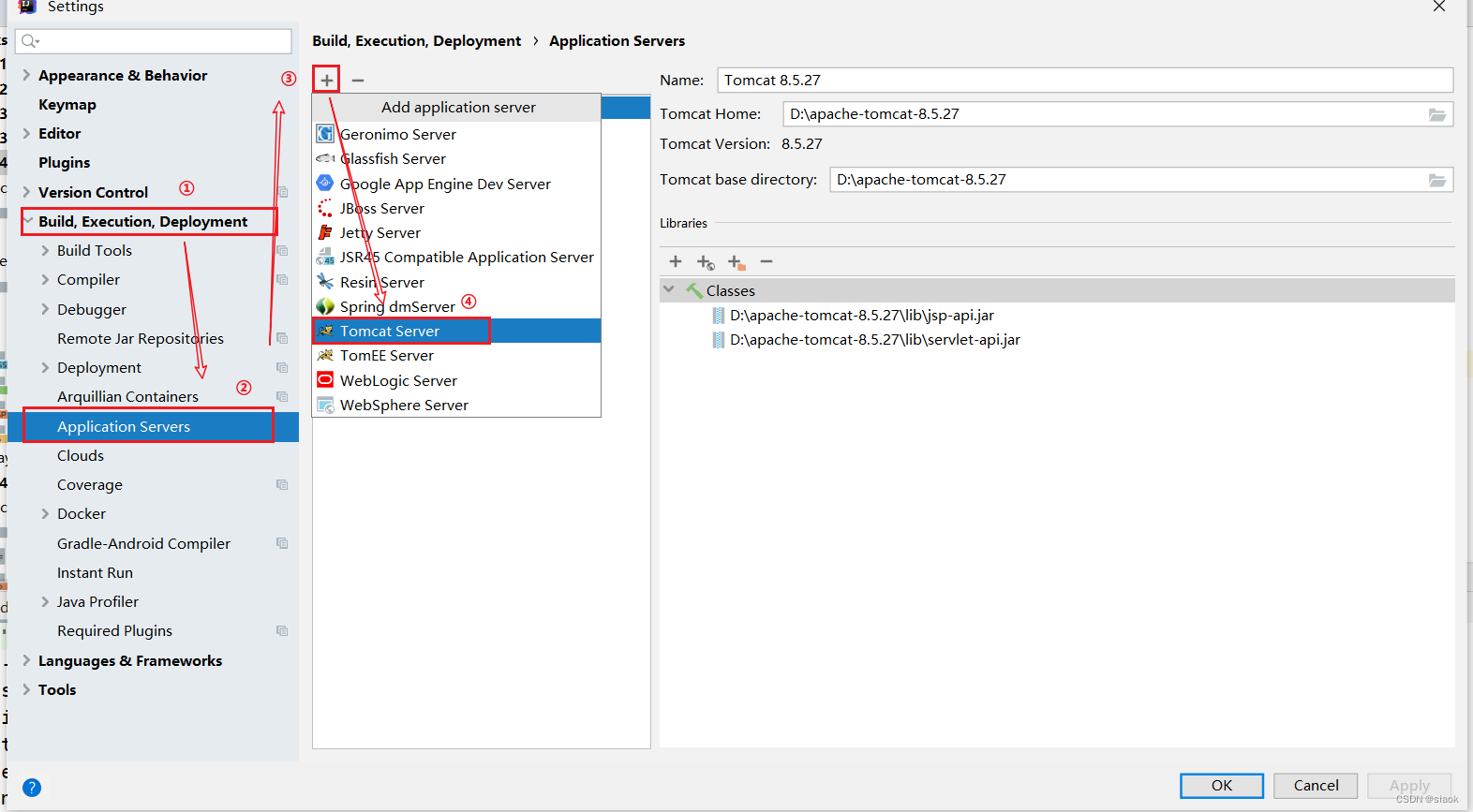Click the plus button to add application server
The height and width of the screenshot is (812, 1473).
click(326, 81)
